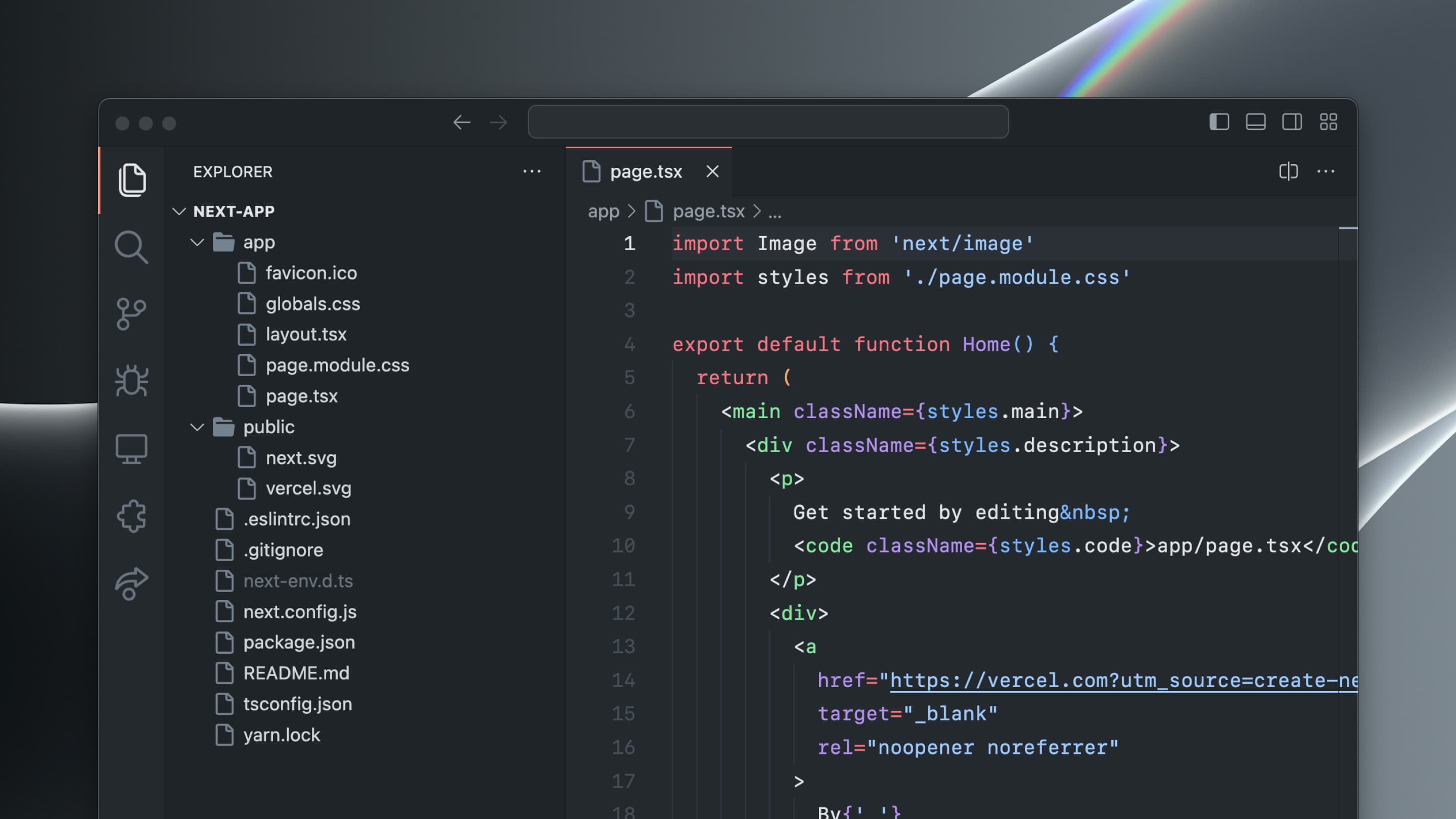Click "noopener noreferrer" value on line 16
This screenshot has width=1456, height=819.
click(992, 748)
